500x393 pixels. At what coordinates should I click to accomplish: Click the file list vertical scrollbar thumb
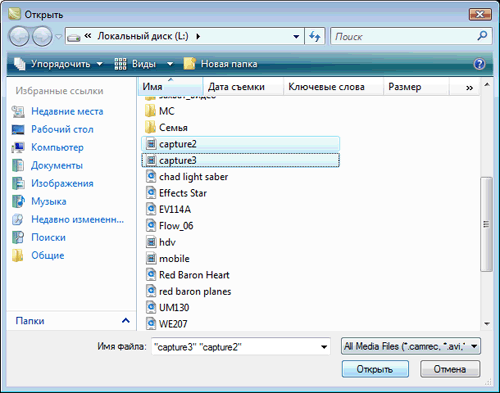point(487,224)
